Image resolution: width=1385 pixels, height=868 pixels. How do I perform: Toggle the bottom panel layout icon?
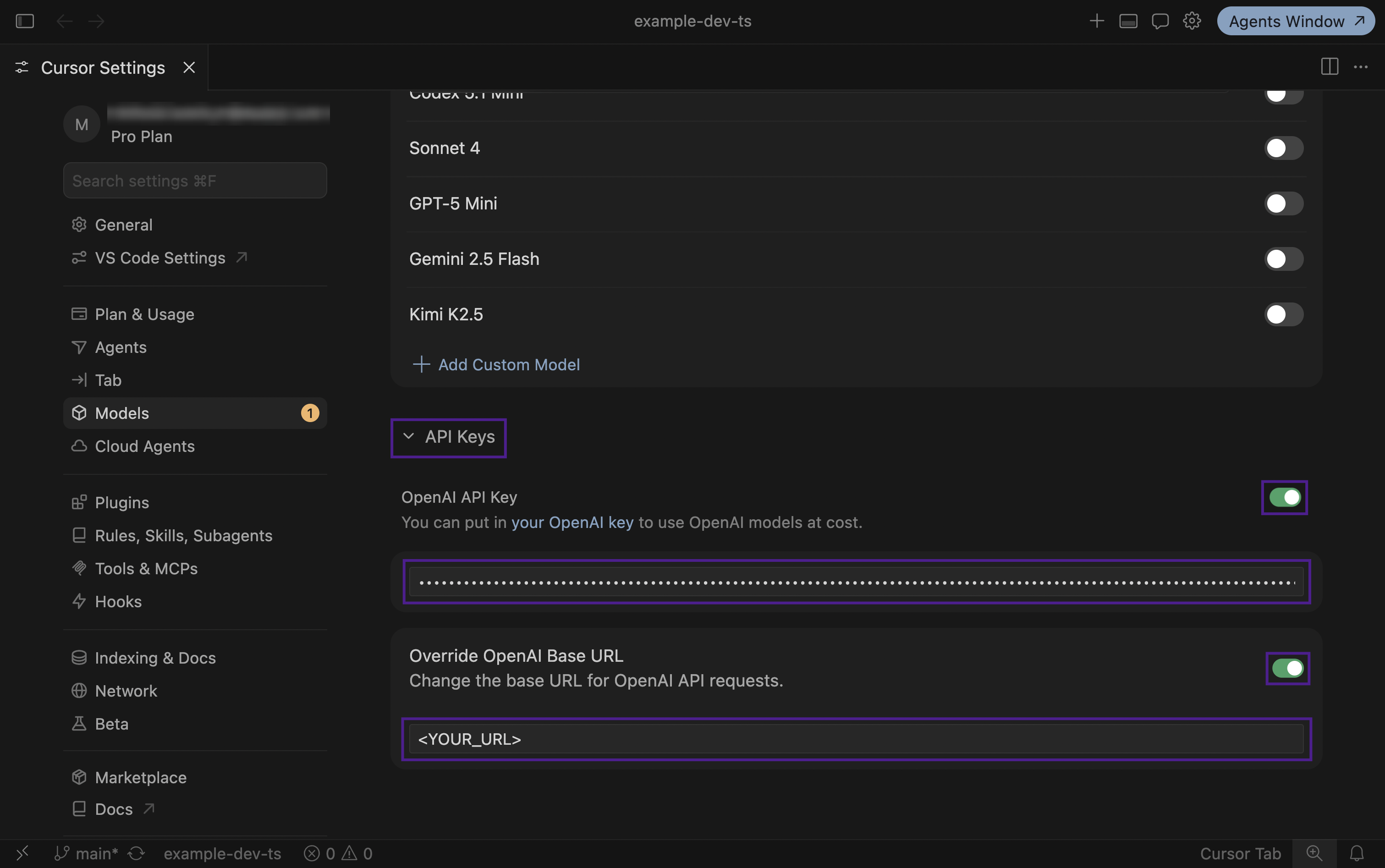pos(1128,21)
